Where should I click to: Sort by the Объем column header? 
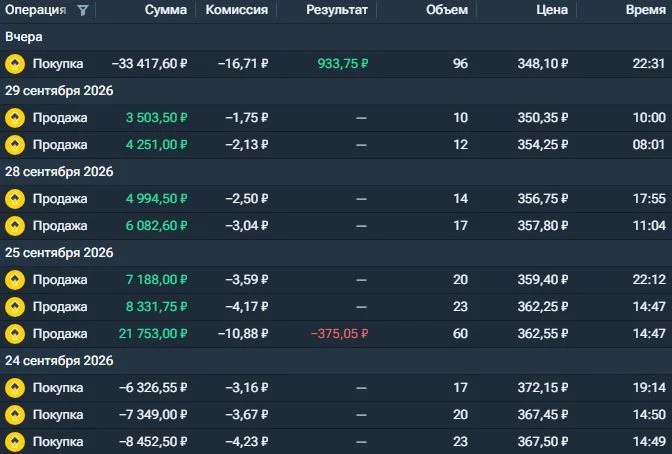point(447,10)
